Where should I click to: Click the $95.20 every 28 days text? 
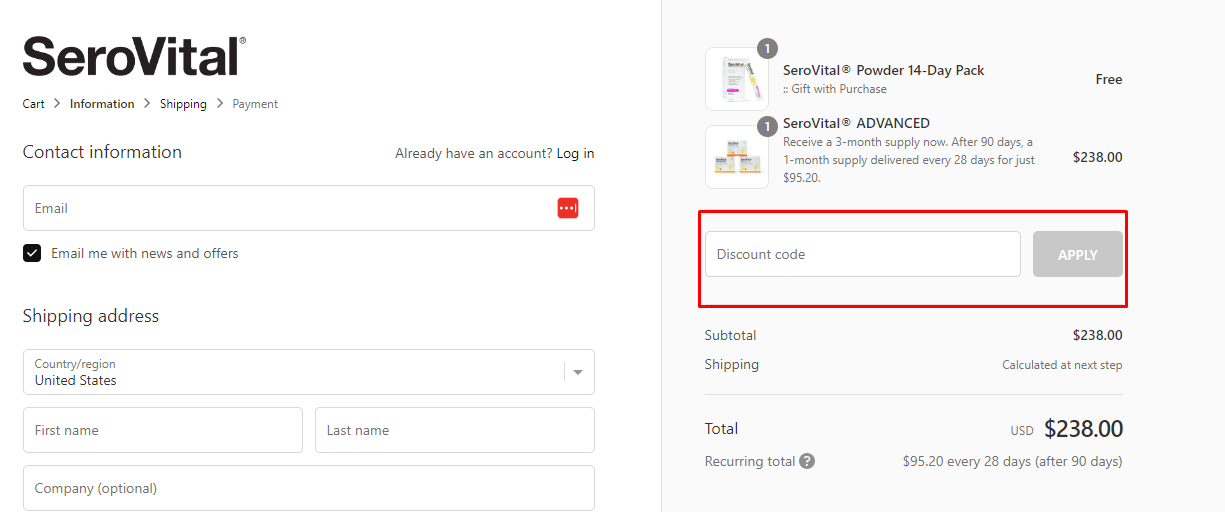[x=1012, y=462]
